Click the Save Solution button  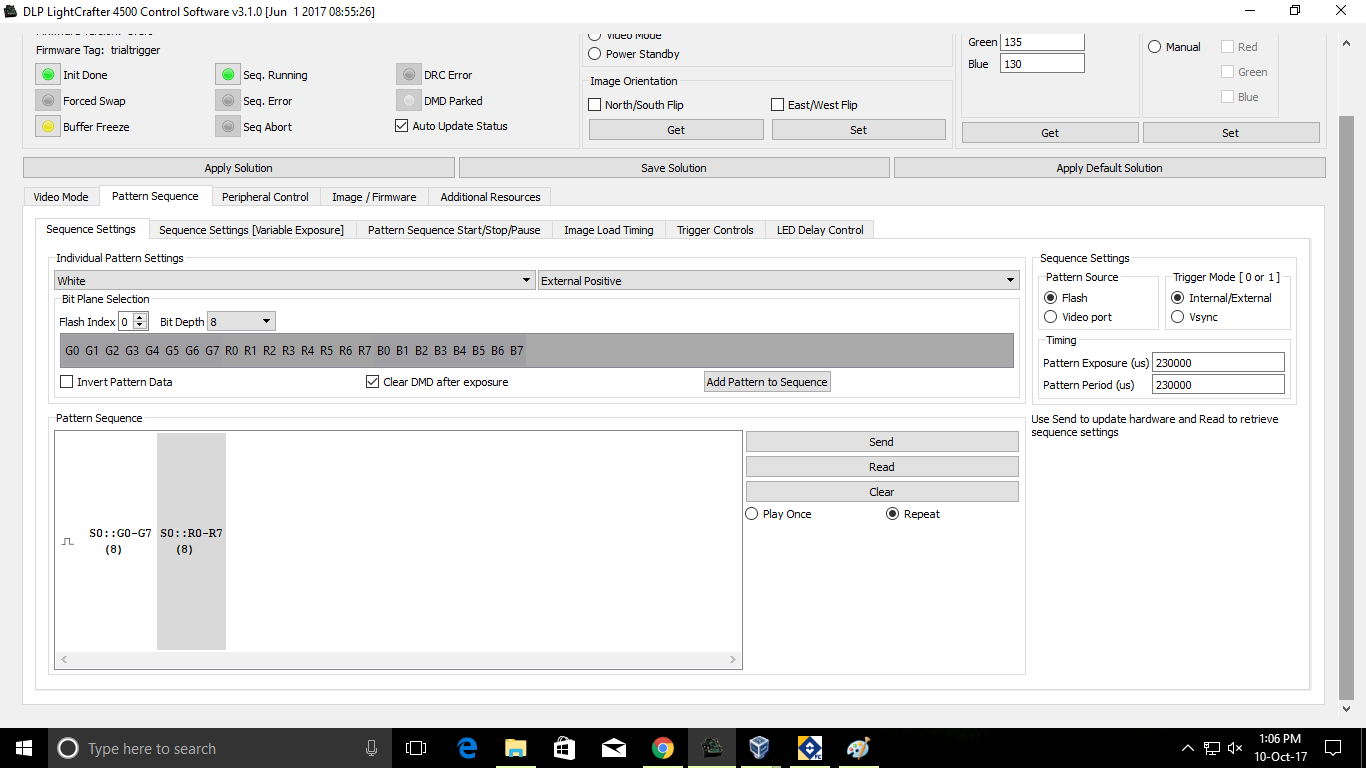(x=674, y=168)
